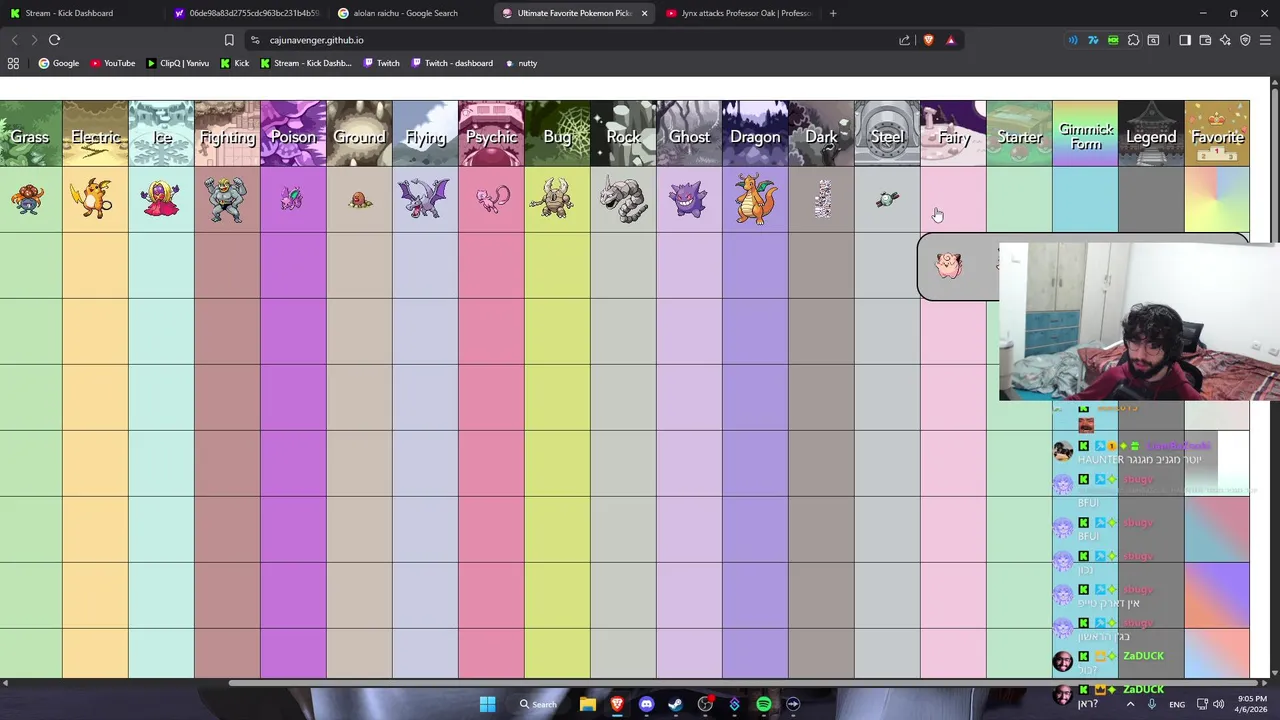
Task: Click the 7TV extension icon
Action: click(x=1093, y=40)
